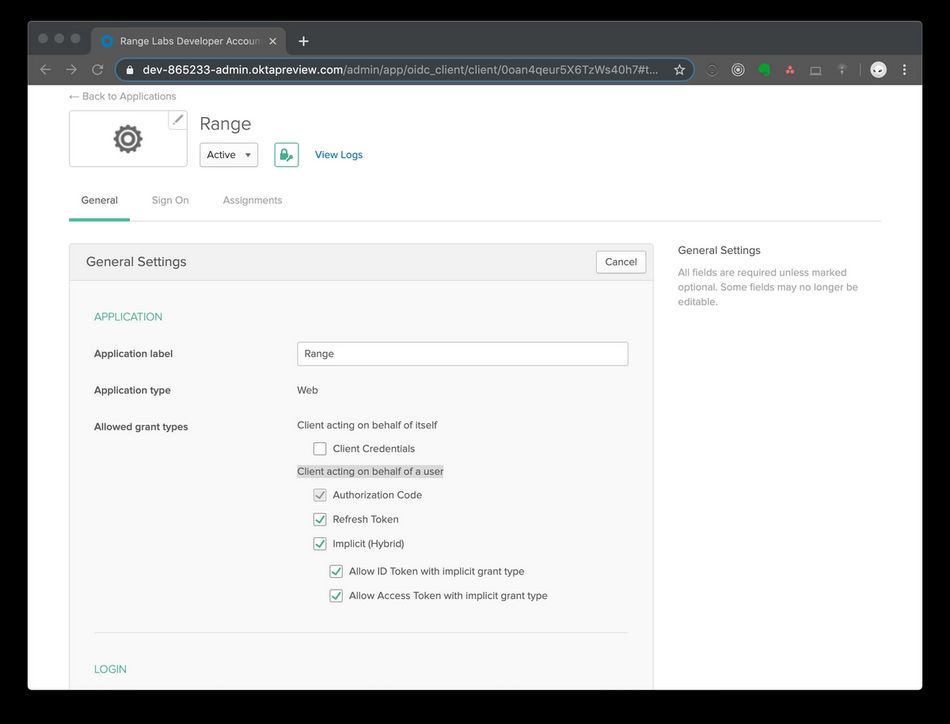Image resolution: width=950 pixels, height=724 pixels.
Task: Click the 'Client acting on behalf of a user' text
Action: (x=370, y=471)
